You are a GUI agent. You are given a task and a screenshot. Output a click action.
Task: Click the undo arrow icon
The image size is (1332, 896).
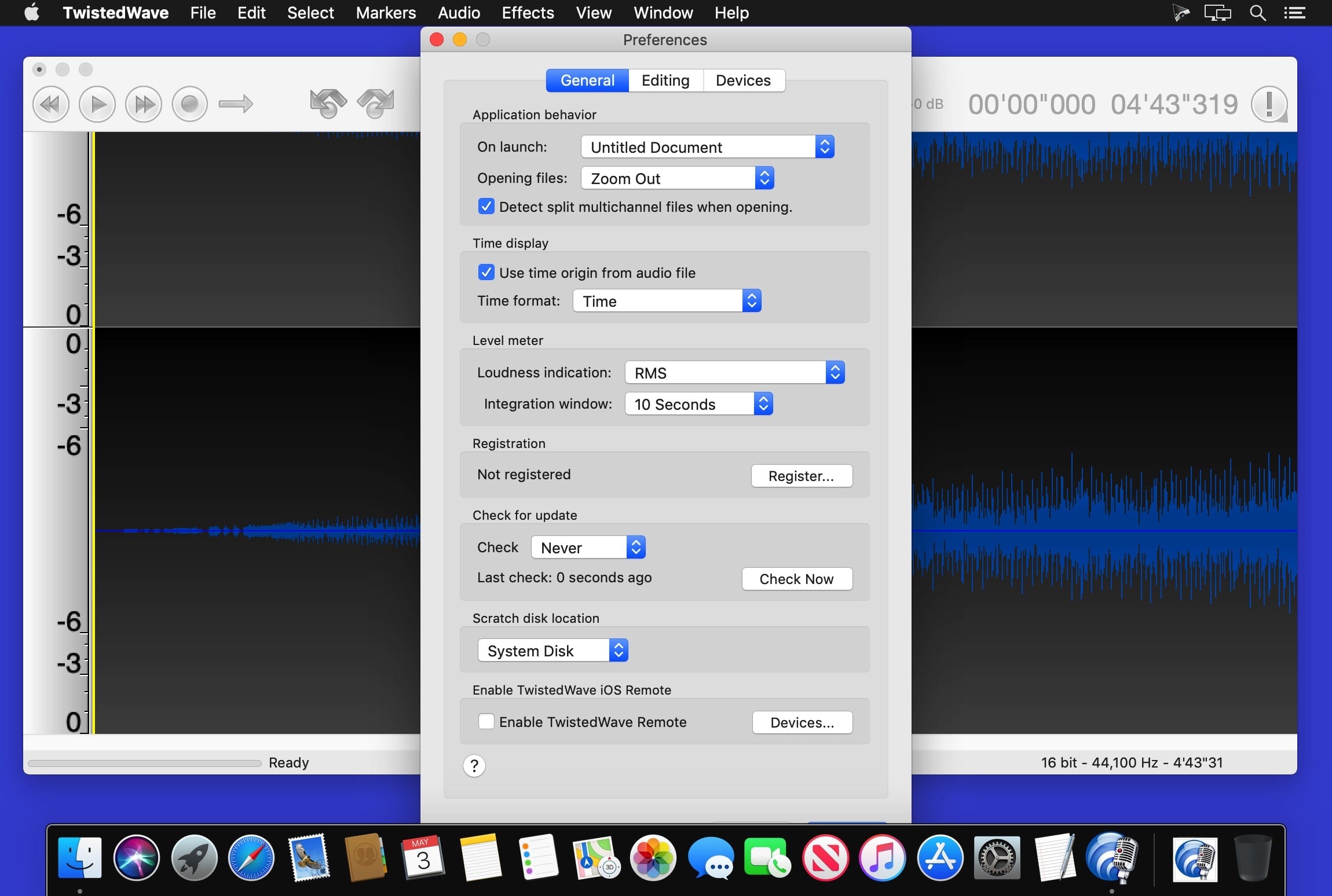(x=328, y=104)
